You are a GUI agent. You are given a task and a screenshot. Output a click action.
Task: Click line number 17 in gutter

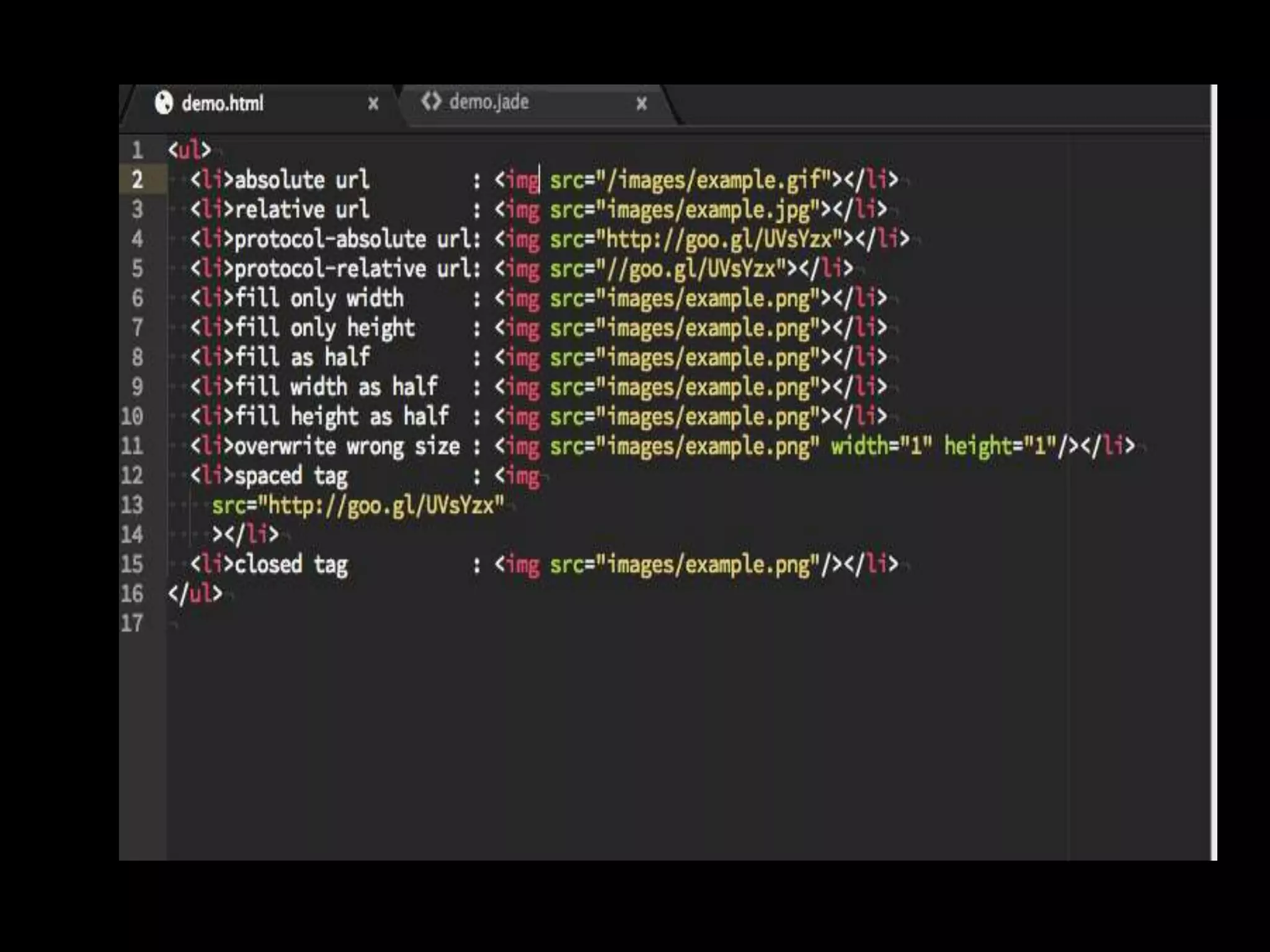pos(132,623)
